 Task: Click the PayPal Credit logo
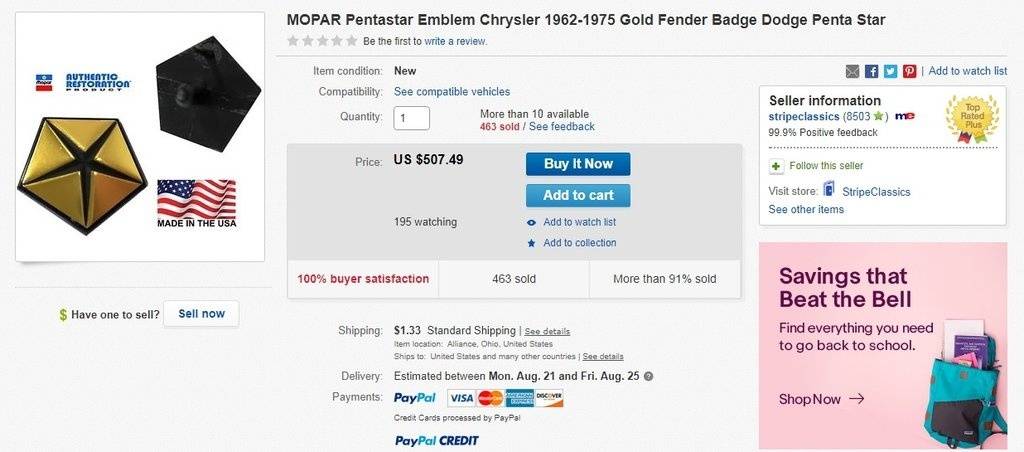coord(436,440)
